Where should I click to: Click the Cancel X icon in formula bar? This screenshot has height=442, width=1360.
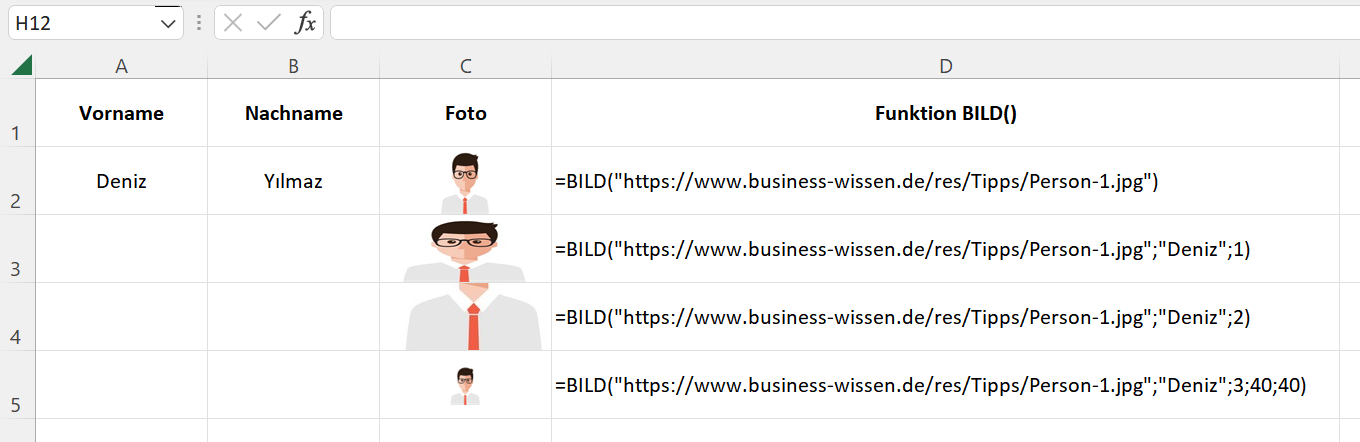point(233,23)
